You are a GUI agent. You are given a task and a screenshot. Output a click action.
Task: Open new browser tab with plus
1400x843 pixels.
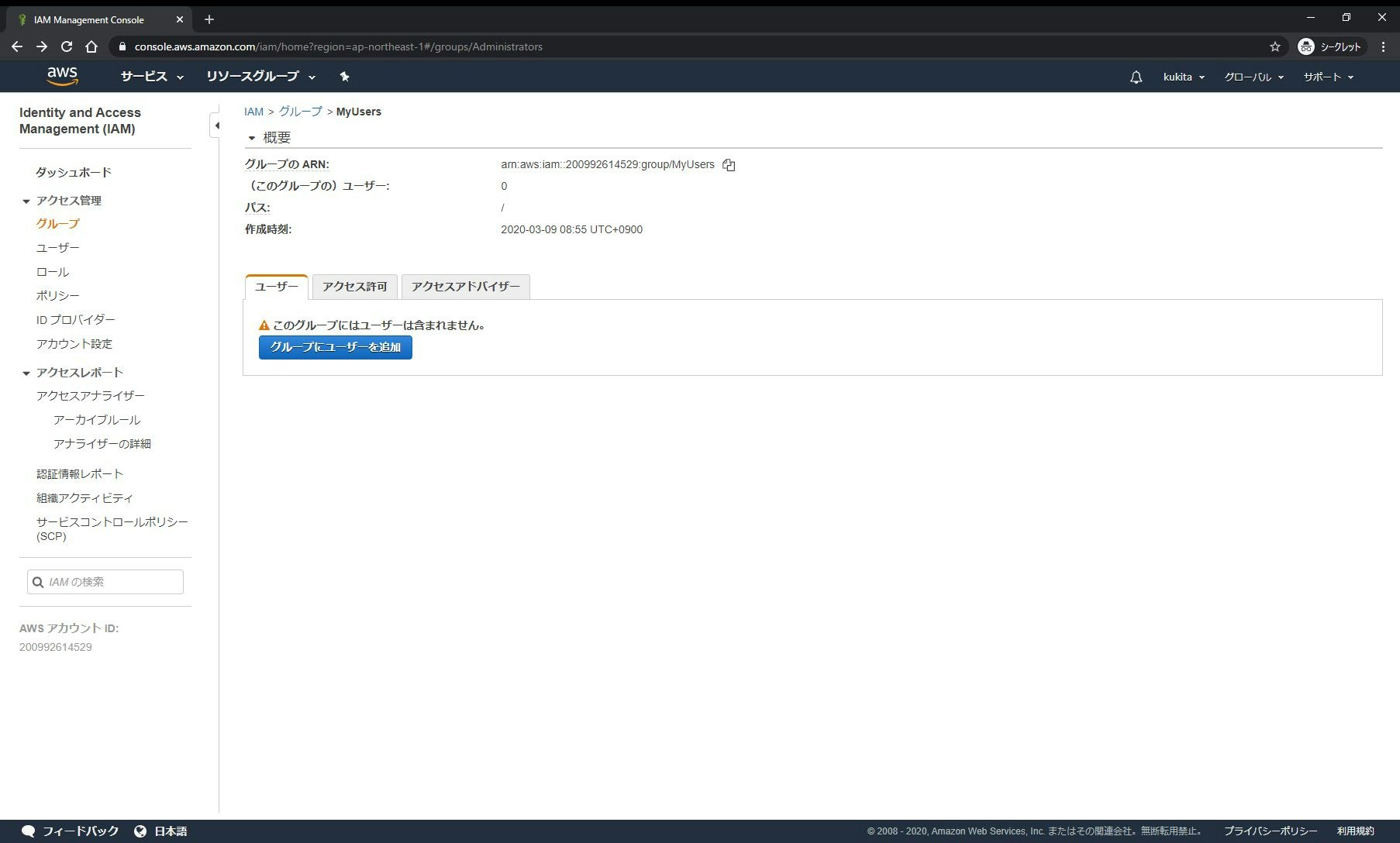(x=209, y=19)
